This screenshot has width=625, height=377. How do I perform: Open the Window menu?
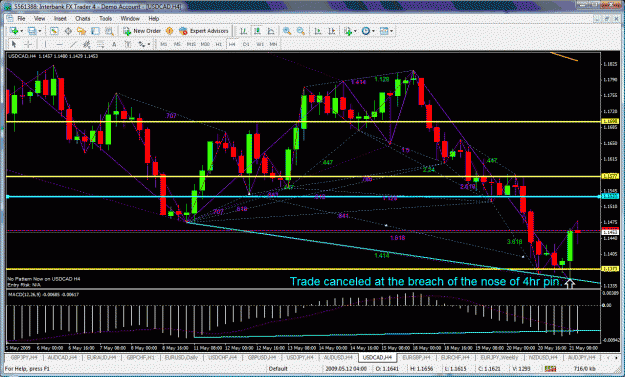coord(130,18)
